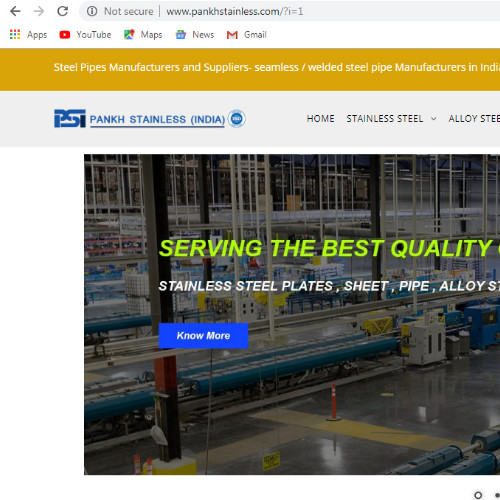Select the filled carousel slide indicator dot
Viewport: 500px width, 500px height.
point(497,495)
